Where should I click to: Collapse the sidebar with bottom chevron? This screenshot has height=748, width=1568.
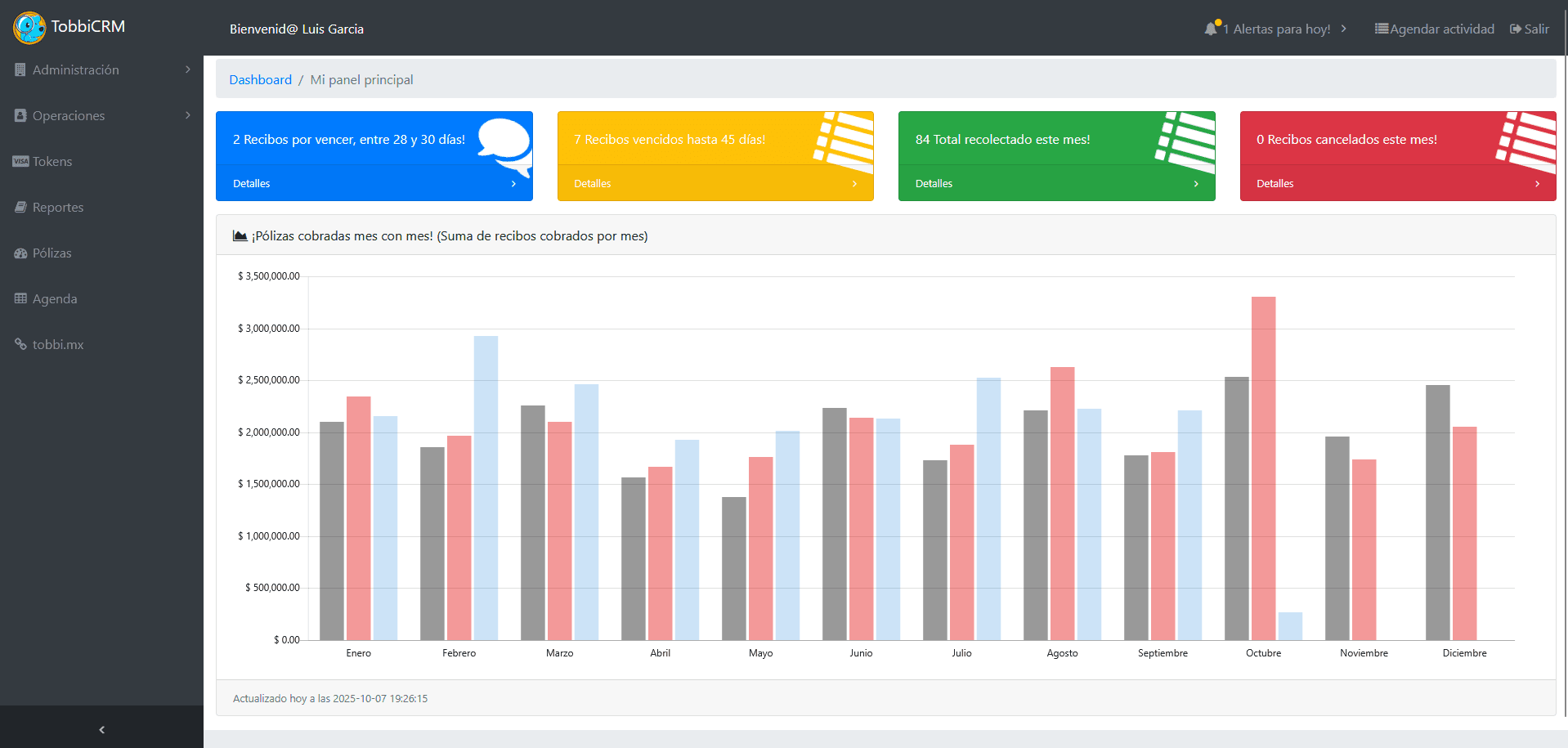101,729
